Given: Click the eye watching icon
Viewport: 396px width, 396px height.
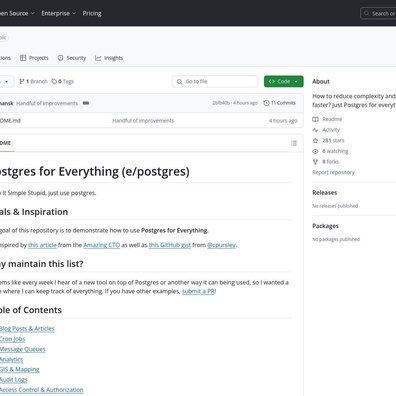Looking at the screenshot, I should 315,151.
